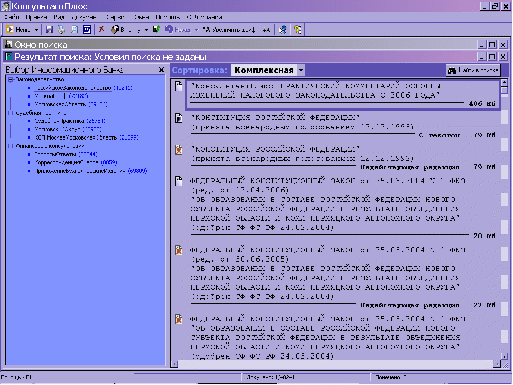Open the Помощь menu
This screenshot has width=513, height=385.
click(x=168, y=17)
